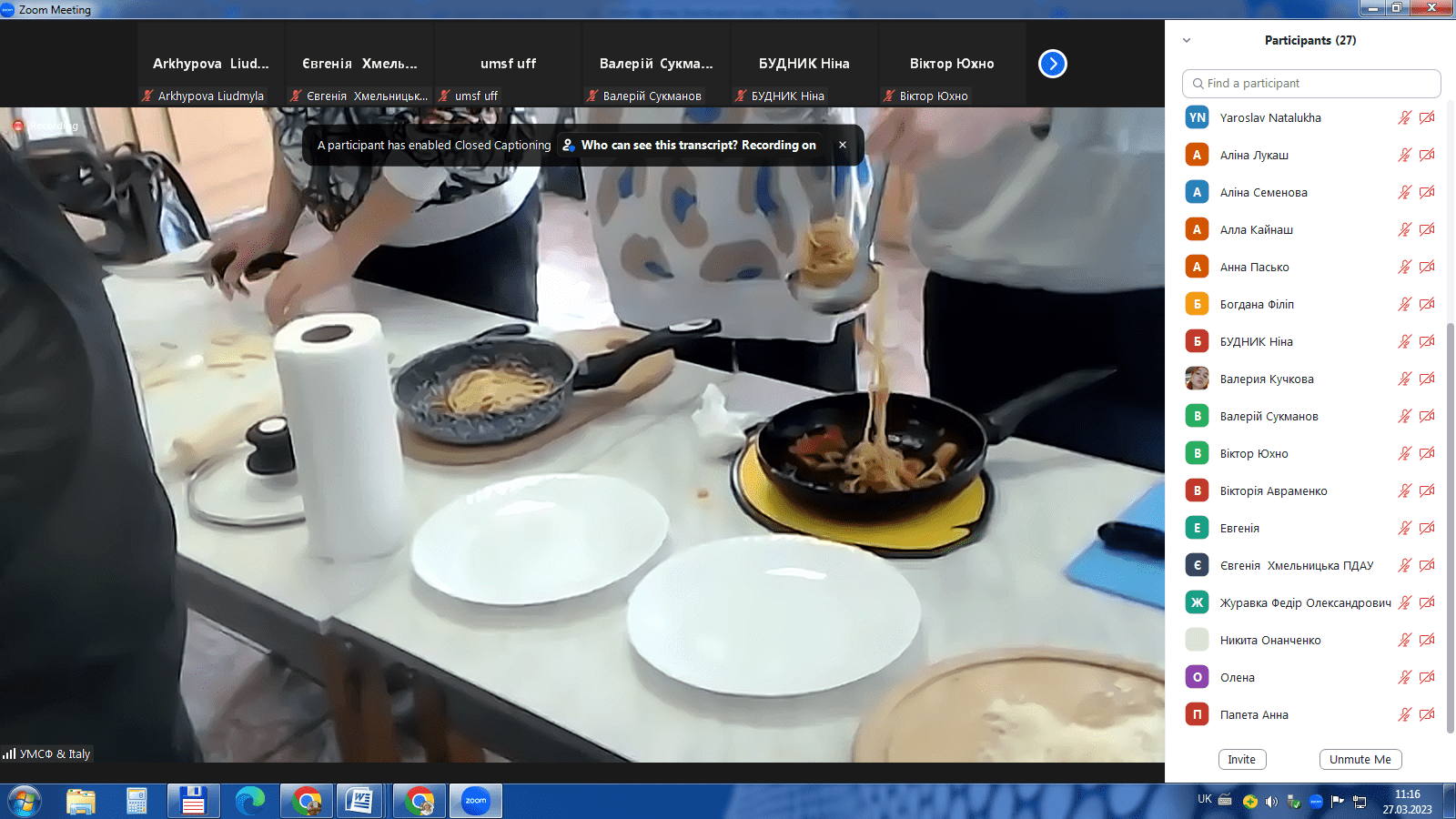
Task: Click in the Find a participant field
Action: point(1319,84)
